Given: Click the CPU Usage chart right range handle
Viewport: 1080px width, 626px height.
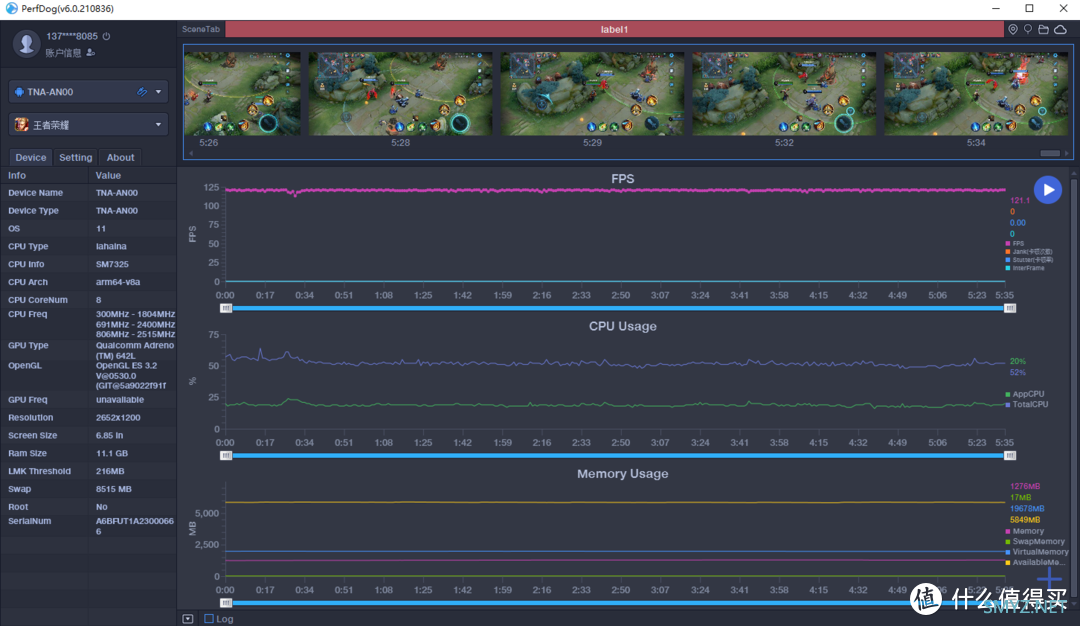Looking at the screenshot, I should point(1010,455).
